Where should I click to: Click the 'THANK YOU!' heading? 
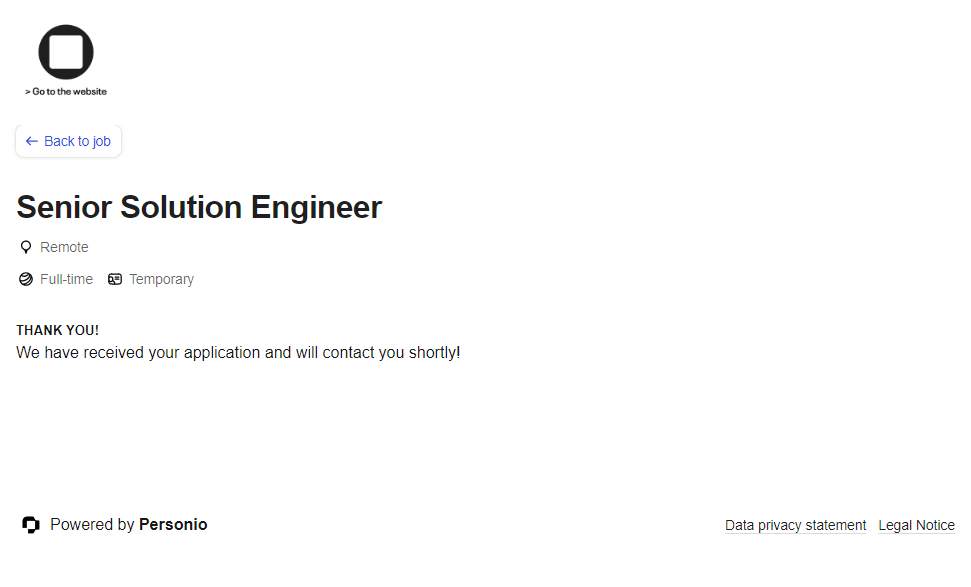57,330
